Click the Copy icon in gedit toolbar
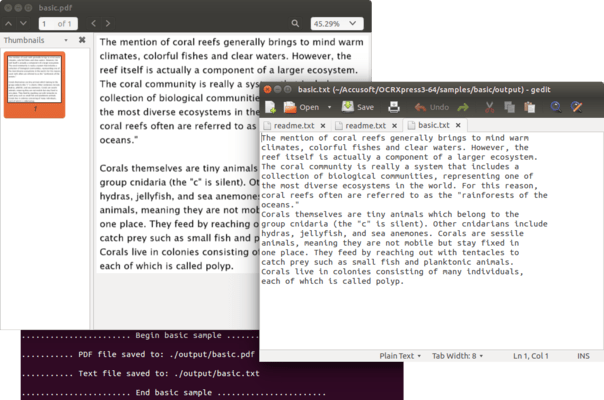Screen dimensions: 604x400 [509, 107]
